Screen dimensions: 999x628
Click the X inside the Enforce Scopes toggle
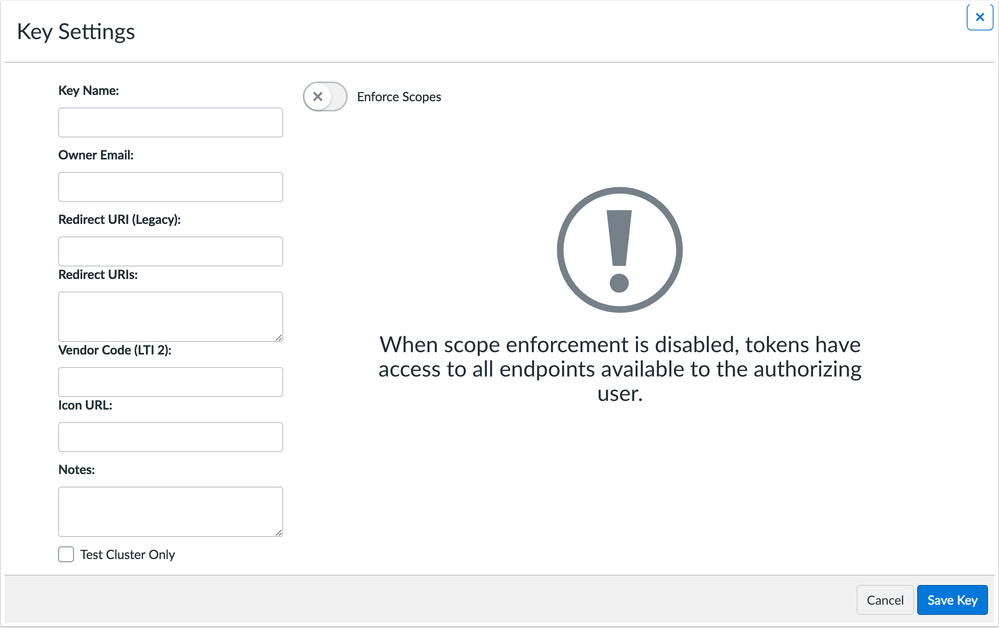pos(317,96)
